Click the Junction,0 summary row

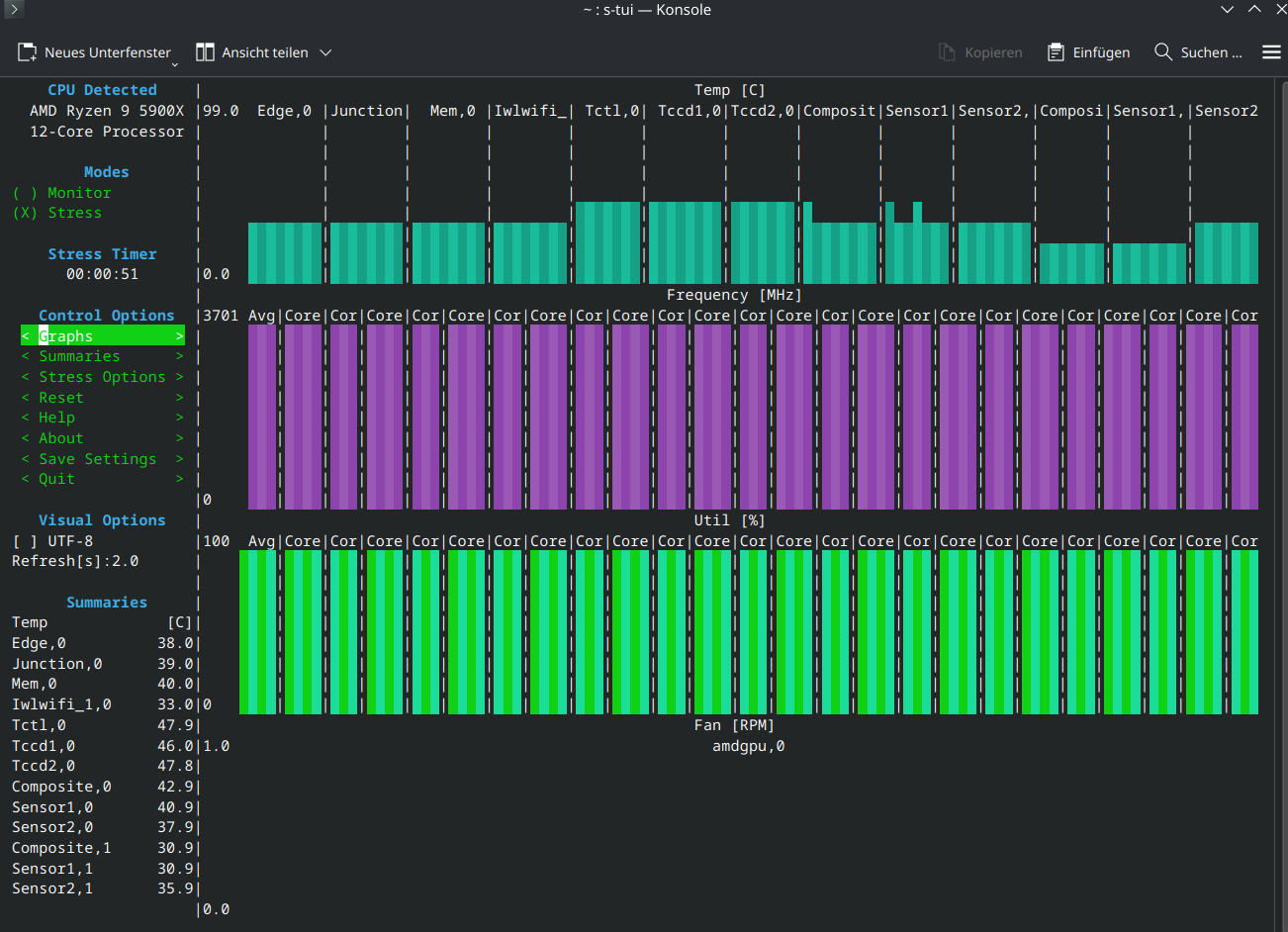point(103,664)
